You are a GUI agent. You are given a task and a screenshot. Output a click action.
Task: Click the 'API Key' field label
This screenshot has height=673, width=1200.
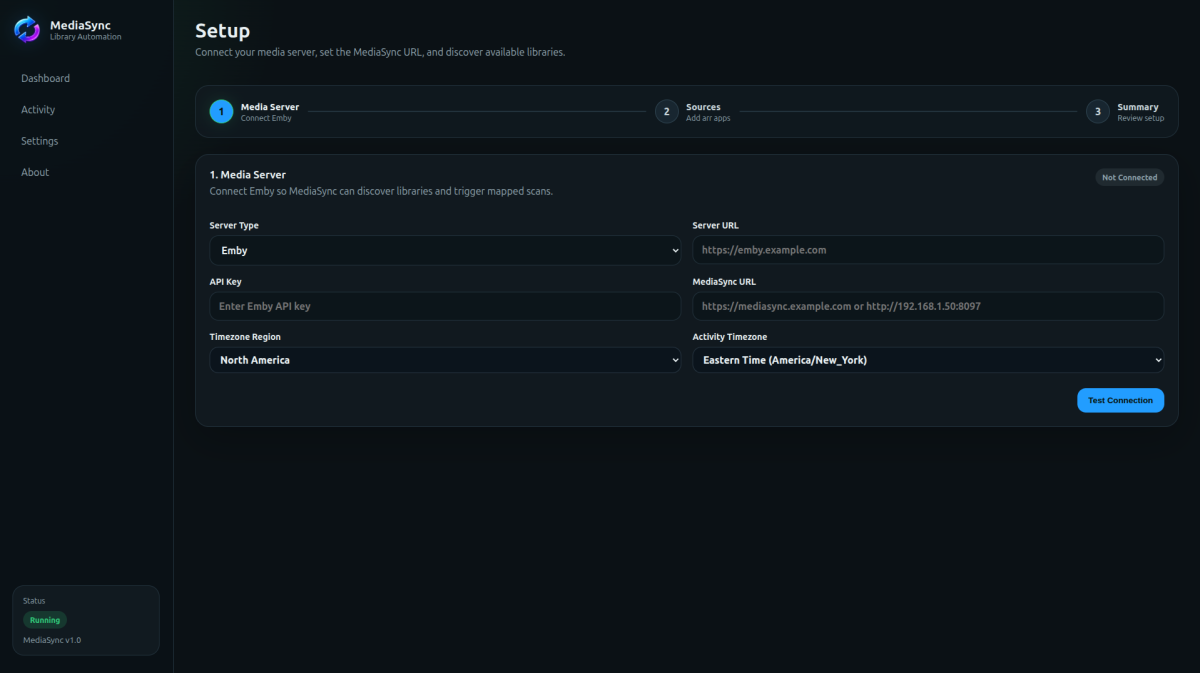coord(225,282)
